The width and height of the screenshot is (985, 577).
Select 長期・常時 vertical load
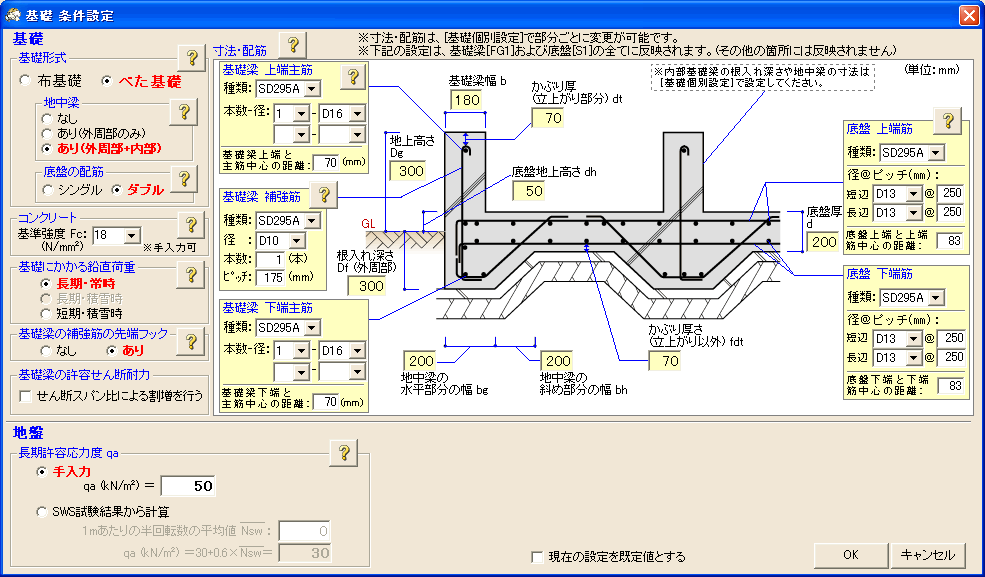click(78, 284)
